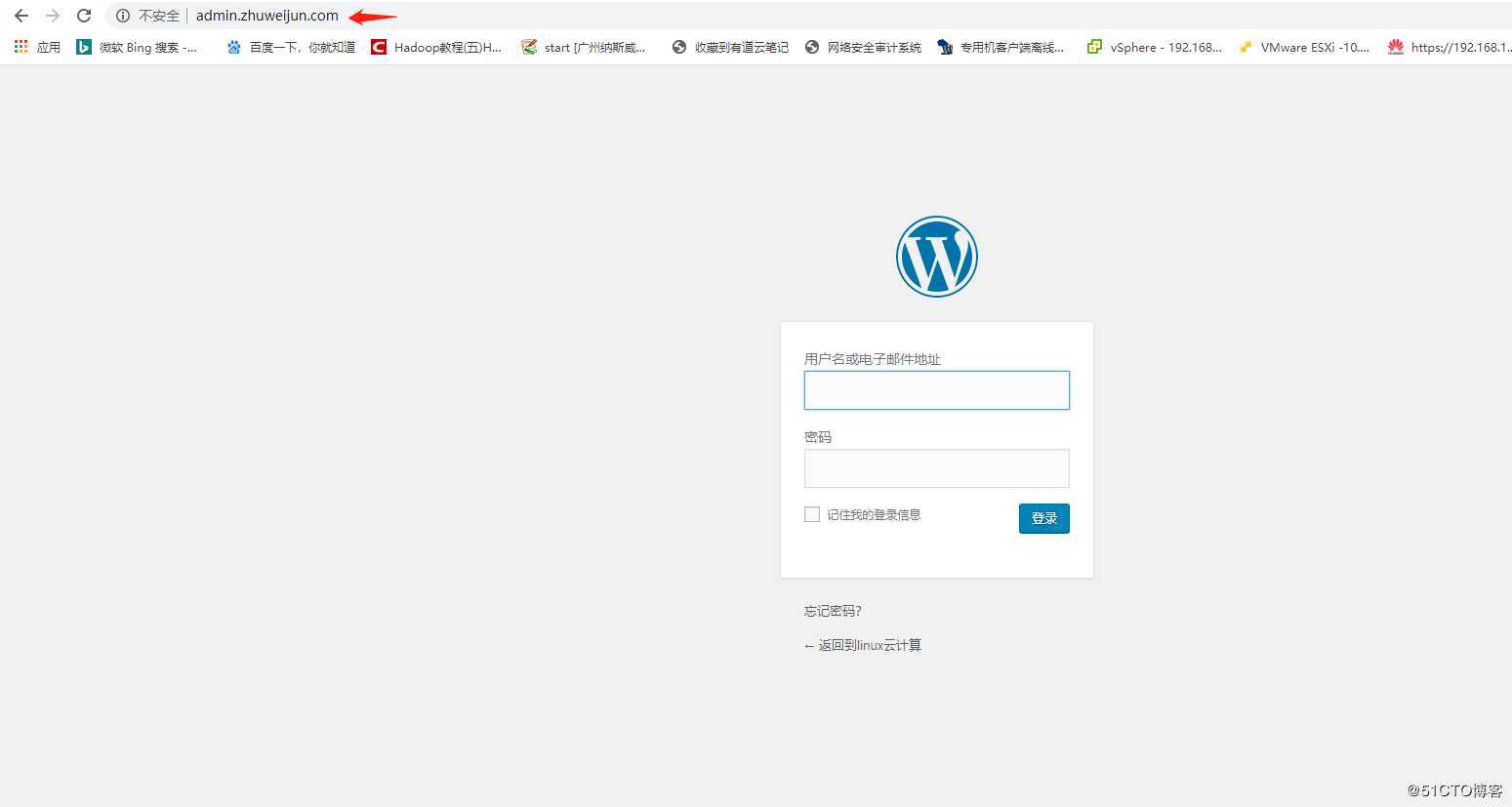Focus the 用户名或电子邮件地址 input field
This screenshot has width=1512, height=807.
(x=937, y=390)
